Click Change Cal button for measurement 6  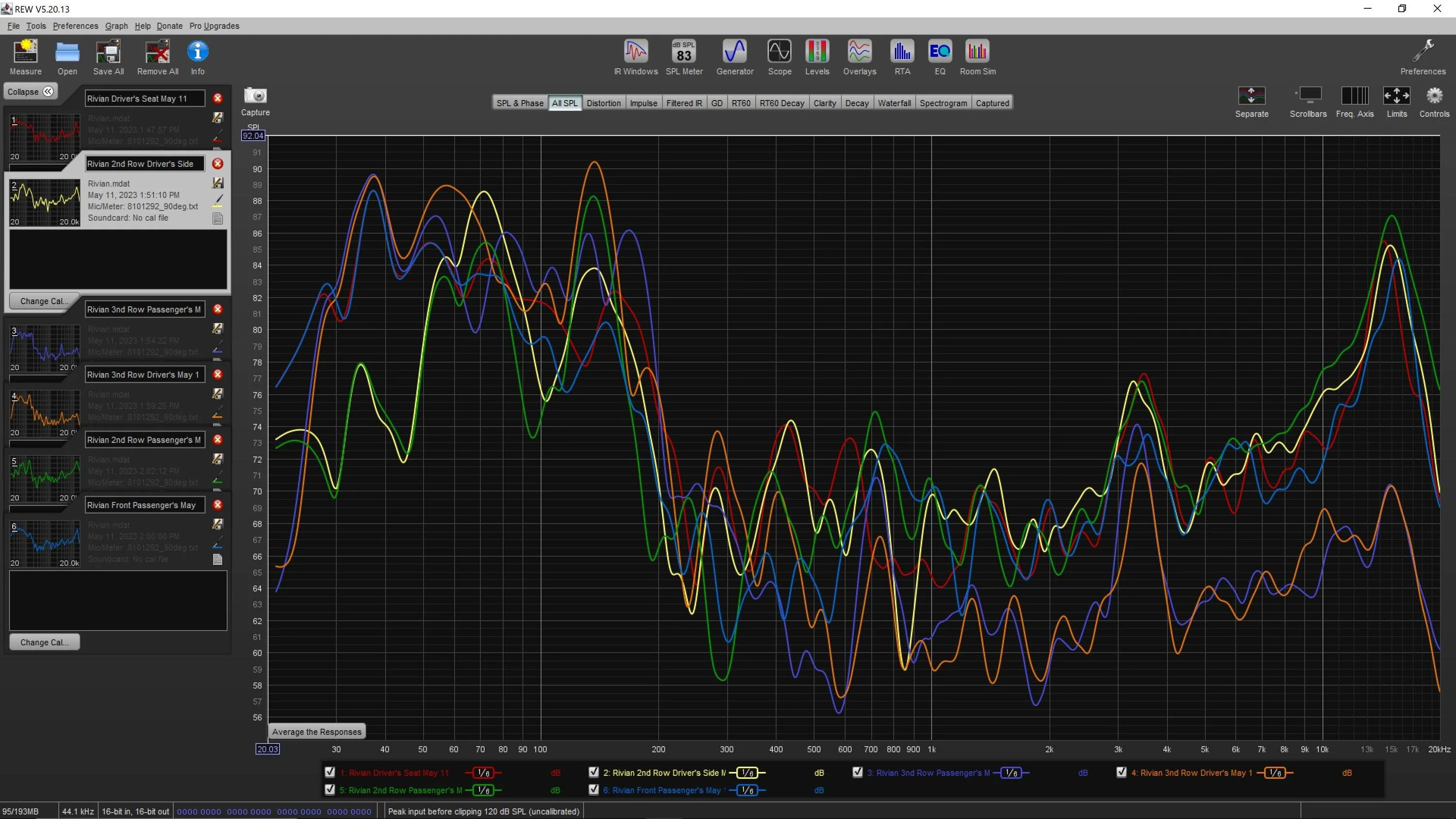tap(44, 642)
